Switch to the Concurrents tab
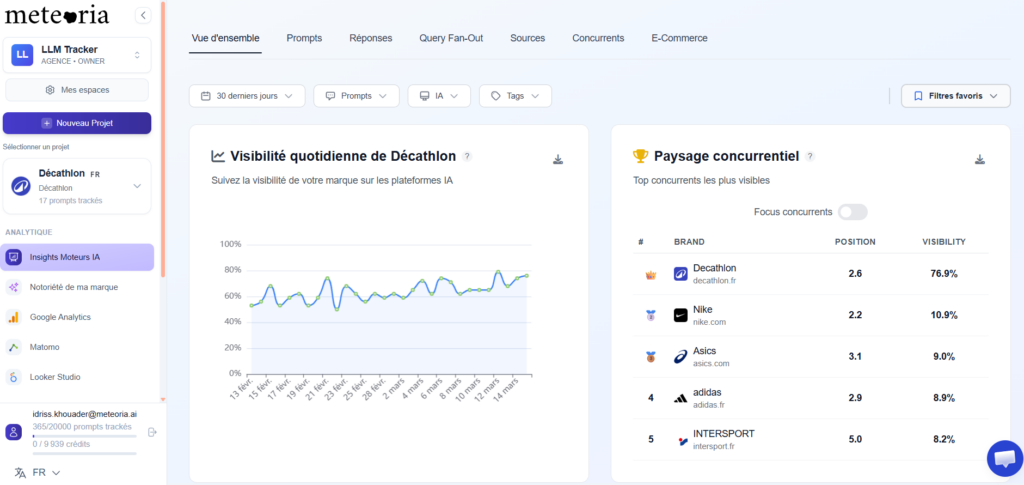 (x=598, y=38)
